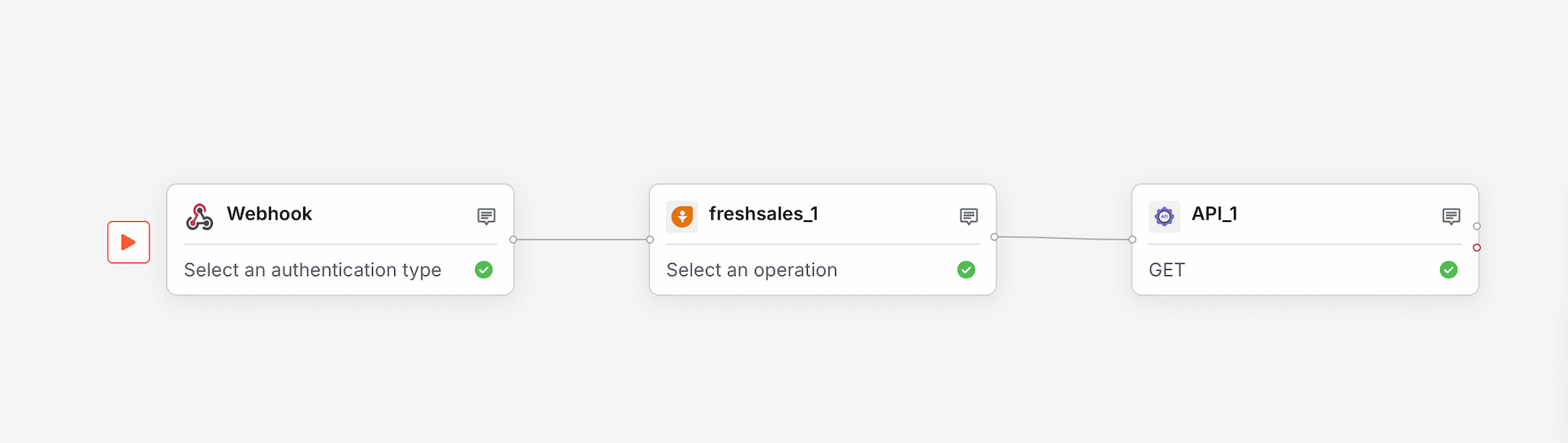Click the API_1 green status checkmark
This screenshot has width=1568, height=443.
[1449, 269]
